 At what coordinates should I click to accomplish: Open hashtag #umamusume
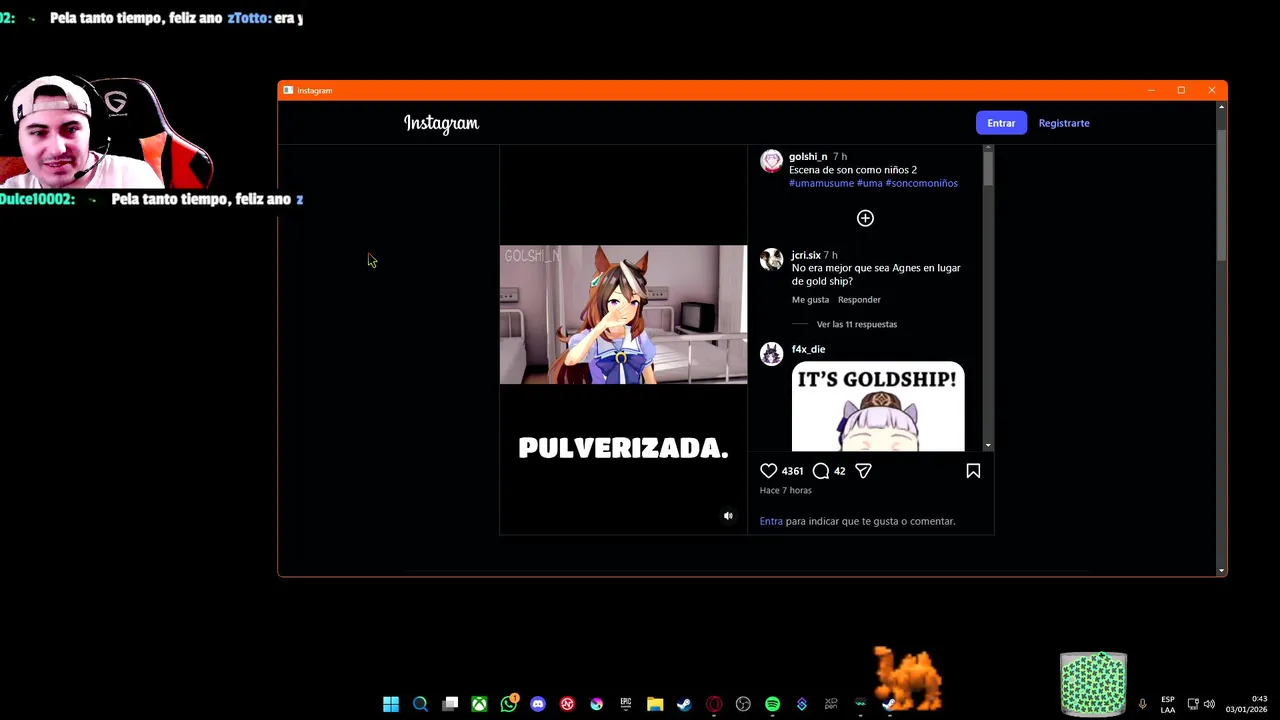821,183
